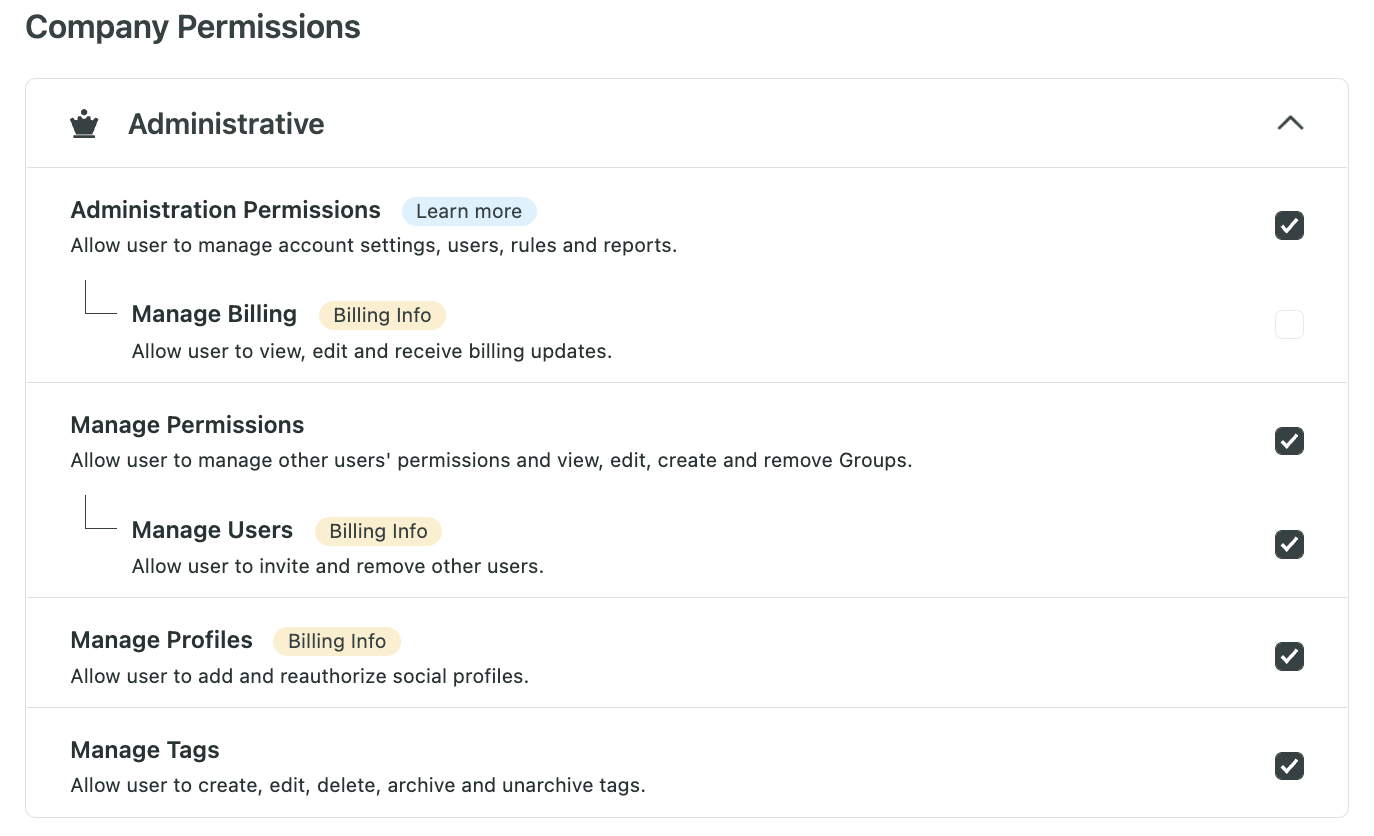Click the Manage Profiles label
This screenshot has height=836, width=1374.
point(161,640)
